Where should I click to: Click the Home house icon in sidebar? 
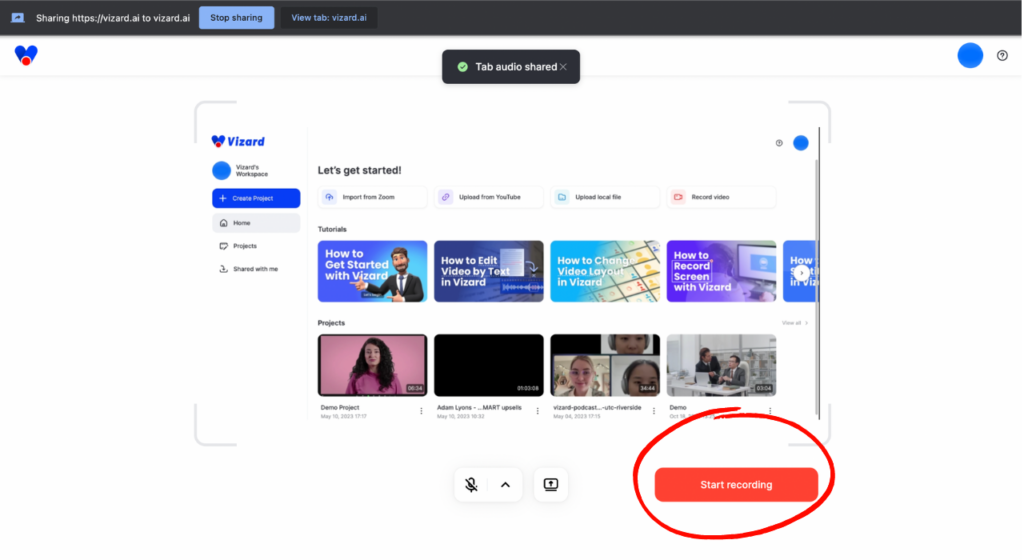tap(223, 223)
